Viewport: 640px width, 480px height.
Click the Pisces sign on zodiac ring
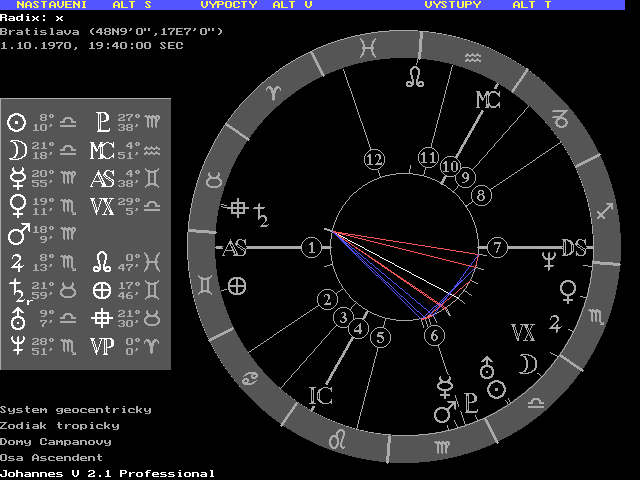369,47
